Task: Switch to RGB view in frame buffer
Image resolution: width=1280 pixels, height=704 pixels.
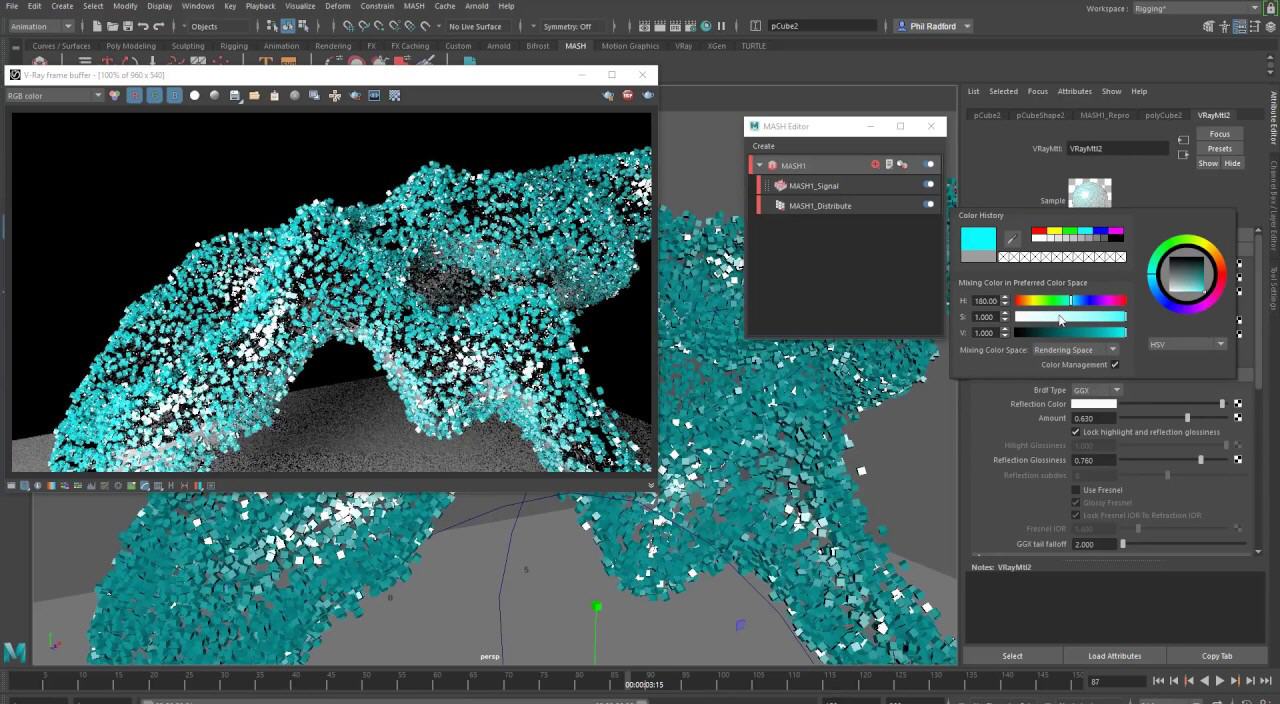Action: click(114, 95)
